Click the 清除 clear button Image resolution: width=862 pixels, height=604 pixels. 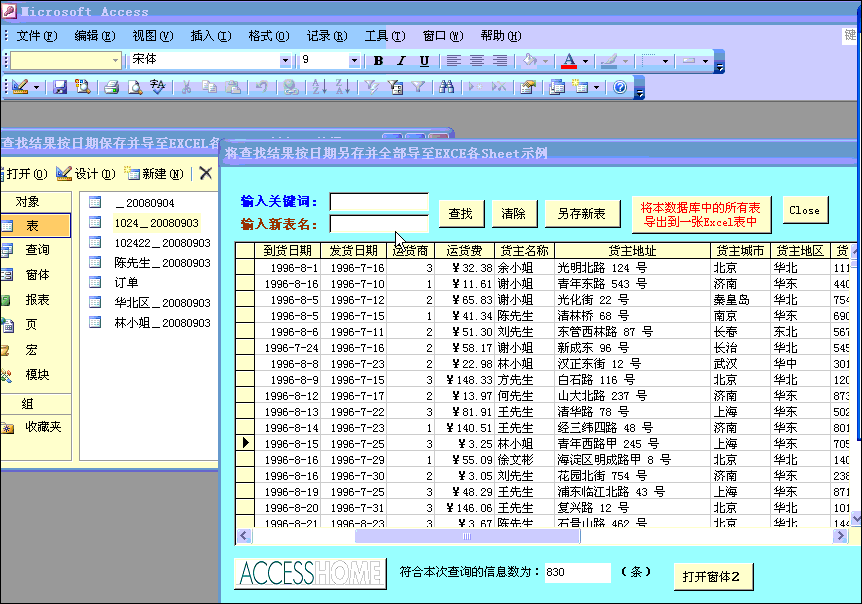(x=513, y=213)
